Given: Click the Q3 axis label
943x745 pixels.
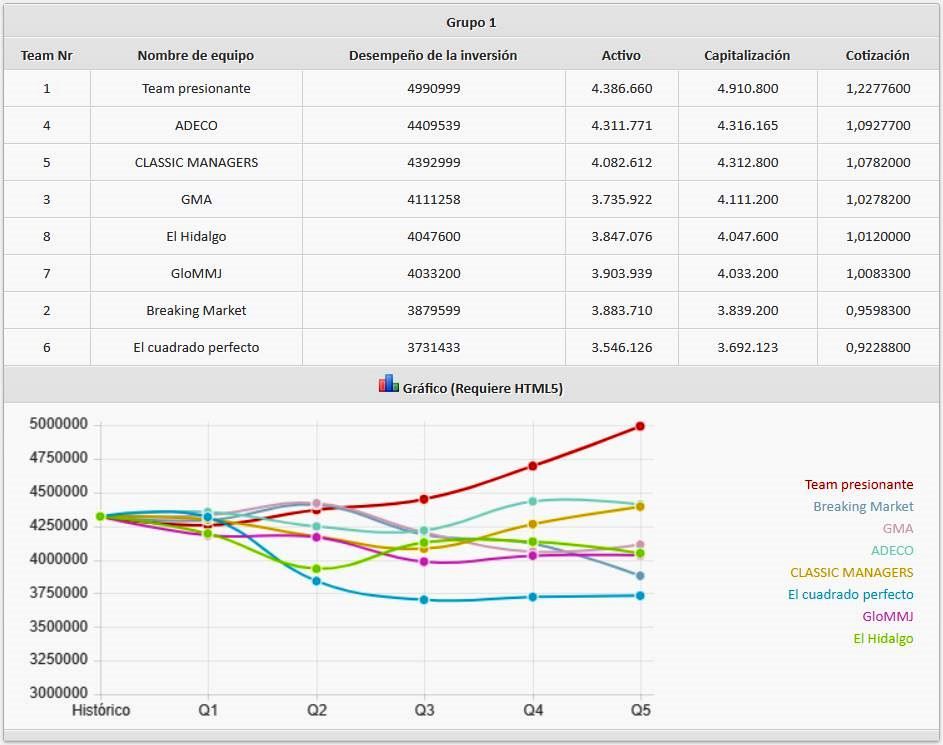Looking at the screenshot, I should [424, 710].
